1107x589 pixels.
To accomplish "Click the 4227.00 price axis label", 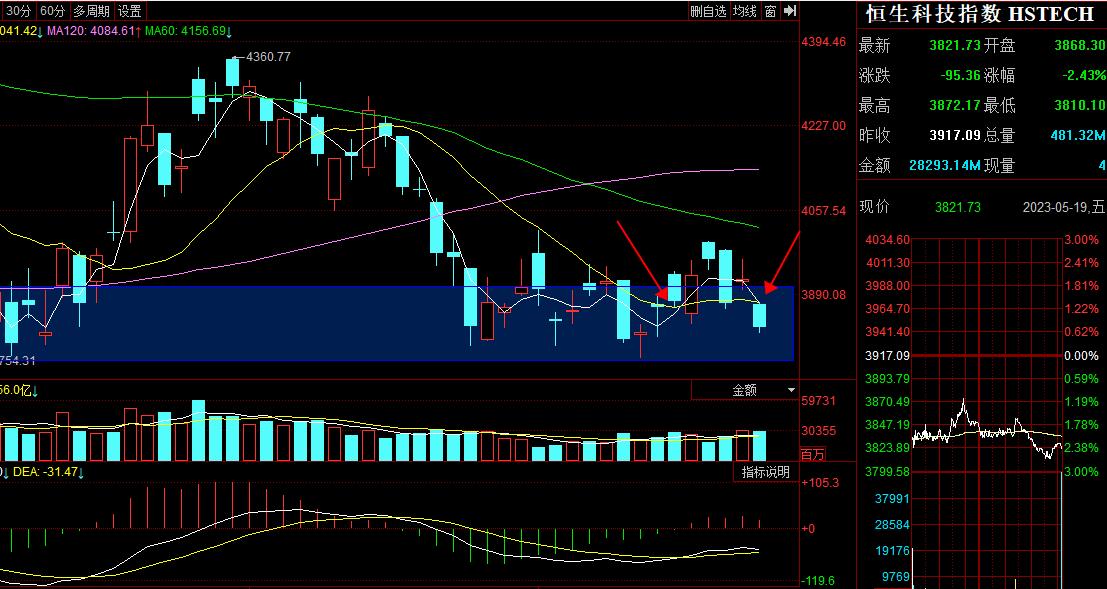I will [x=823, y=126].
